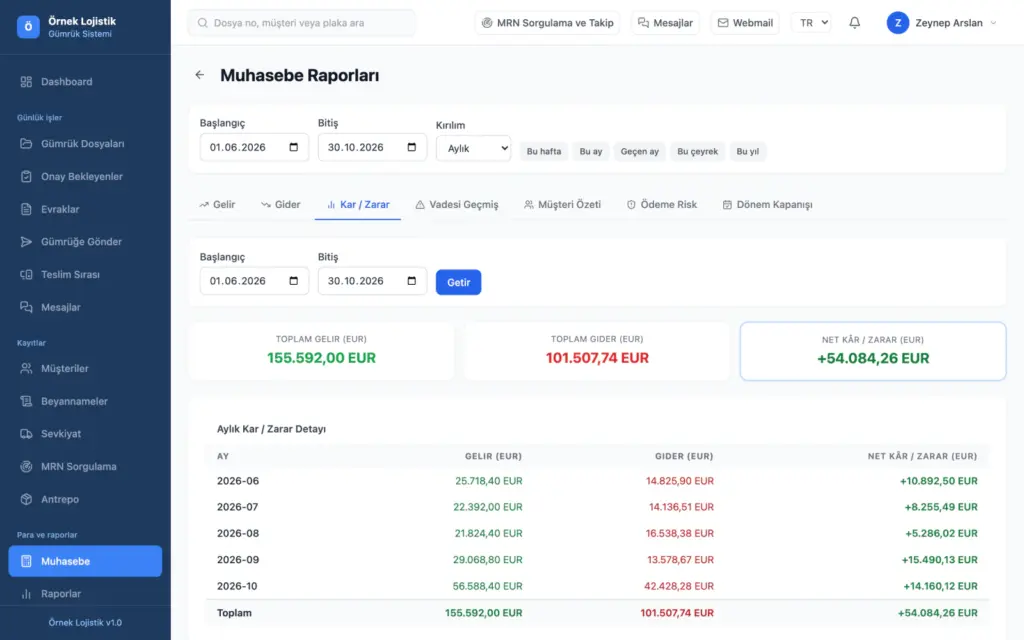Viewport: 1024px width, 640px height.
Task: Open calendar picker on Kar/Zarar Bitiş date
Action: [412, 281]
